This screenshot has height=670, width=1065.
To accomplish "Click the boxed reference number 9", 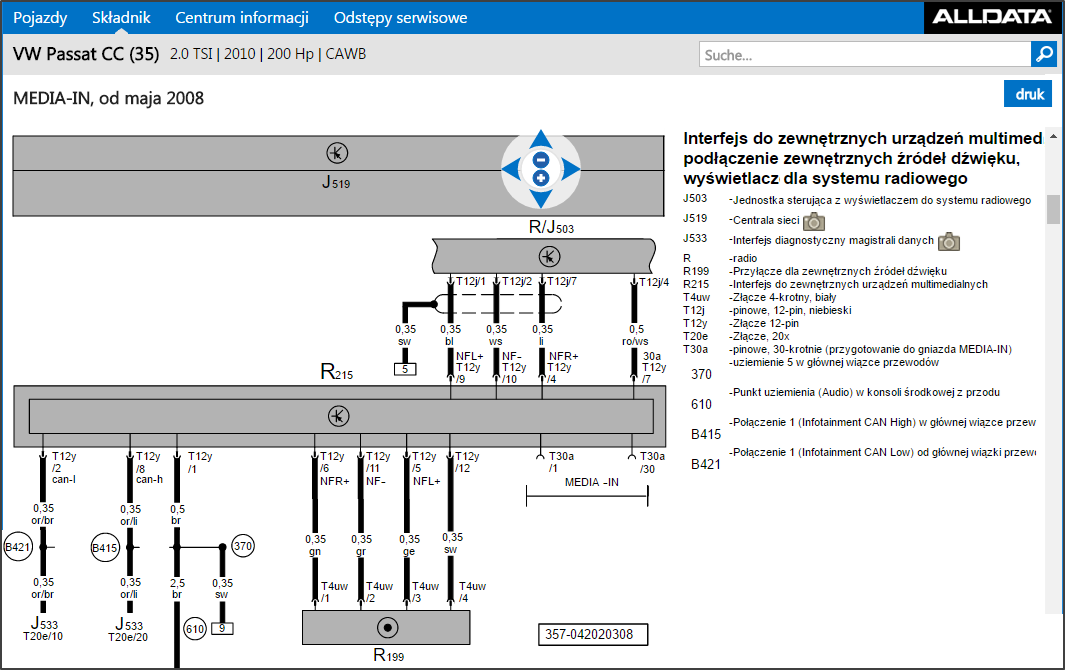I will tap(221, 629).
